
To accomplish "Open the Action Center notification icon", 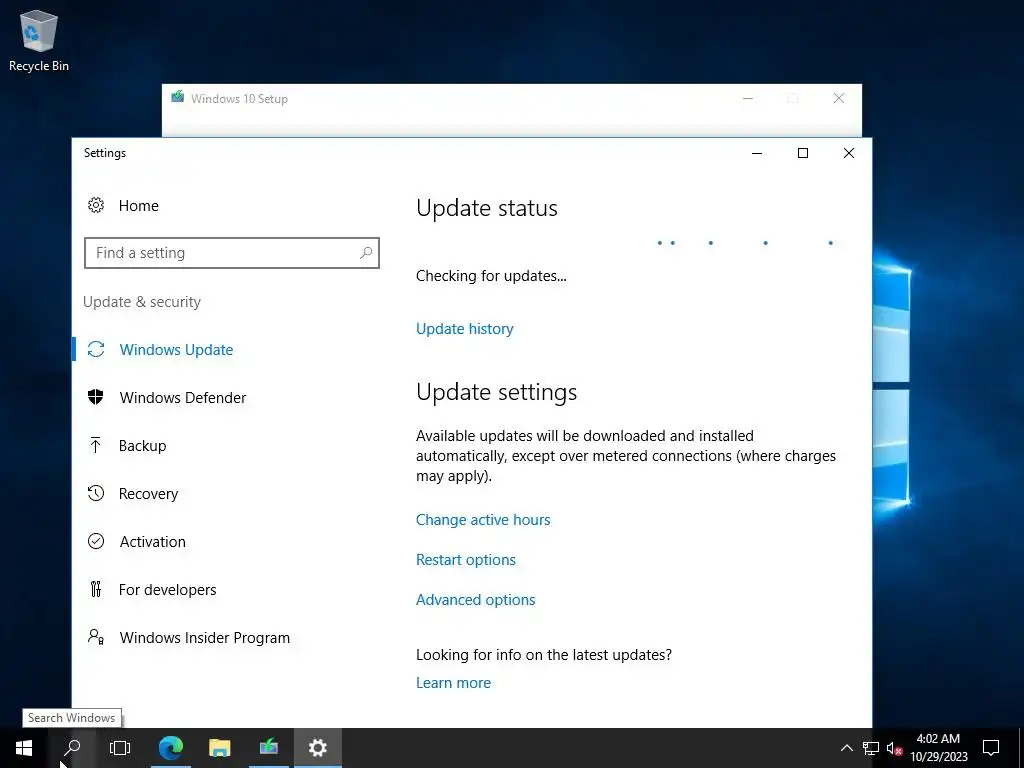I will [991, 748].
